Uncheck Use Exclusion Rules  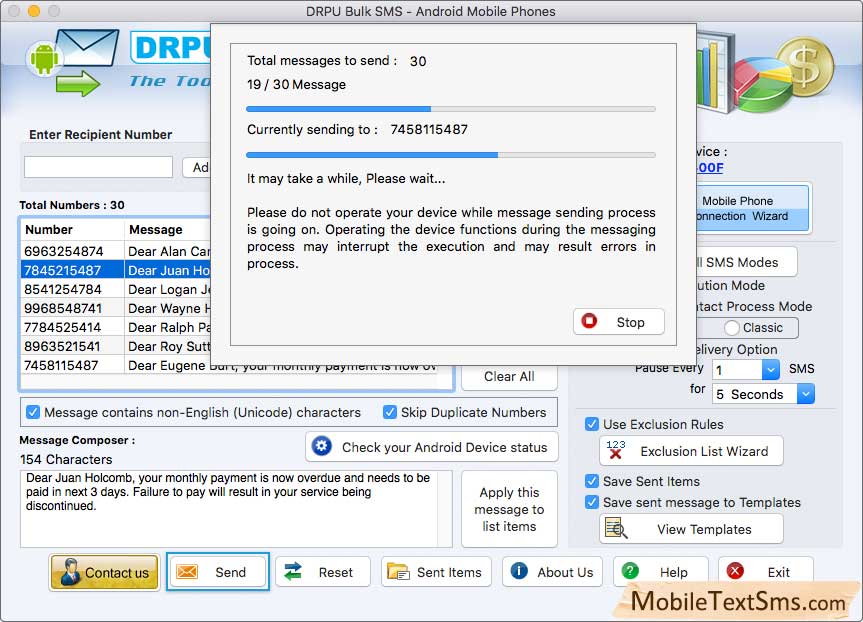[592, 424]
